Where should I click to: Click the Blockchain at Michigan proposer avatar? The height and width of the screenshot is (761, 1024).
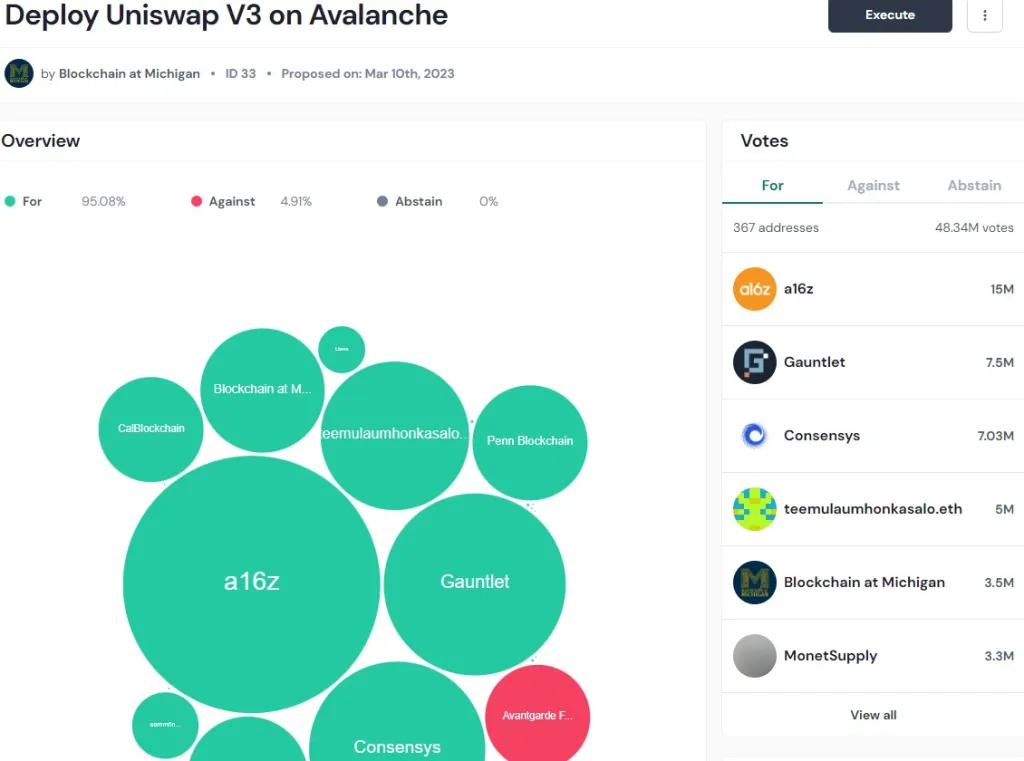19,73
